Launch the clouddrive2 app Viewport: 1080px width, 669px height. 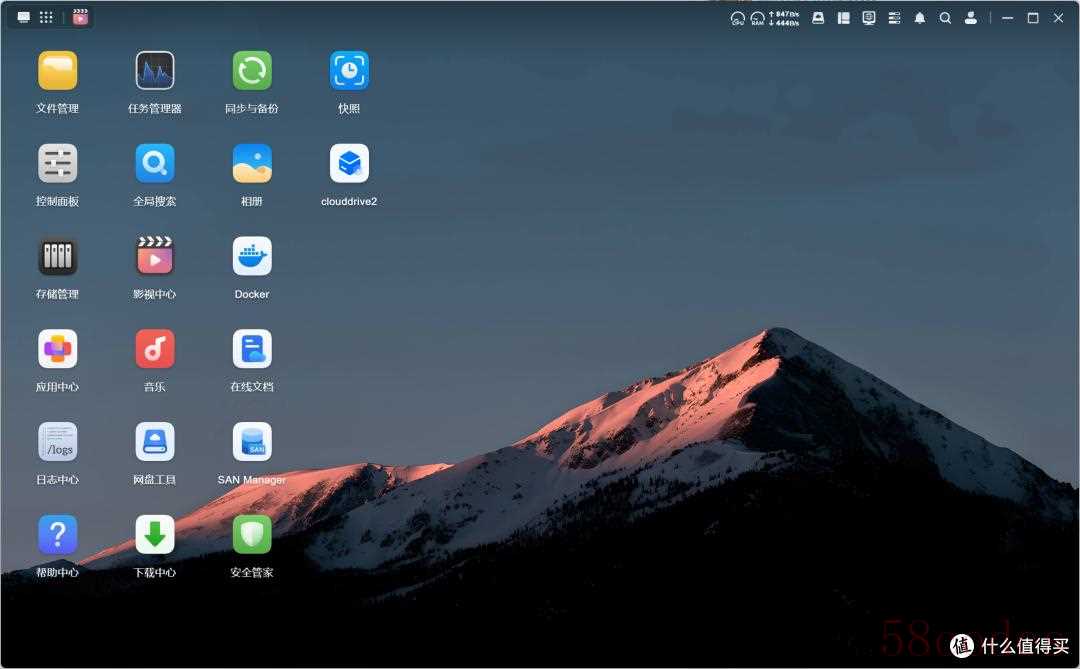[349, 164]
